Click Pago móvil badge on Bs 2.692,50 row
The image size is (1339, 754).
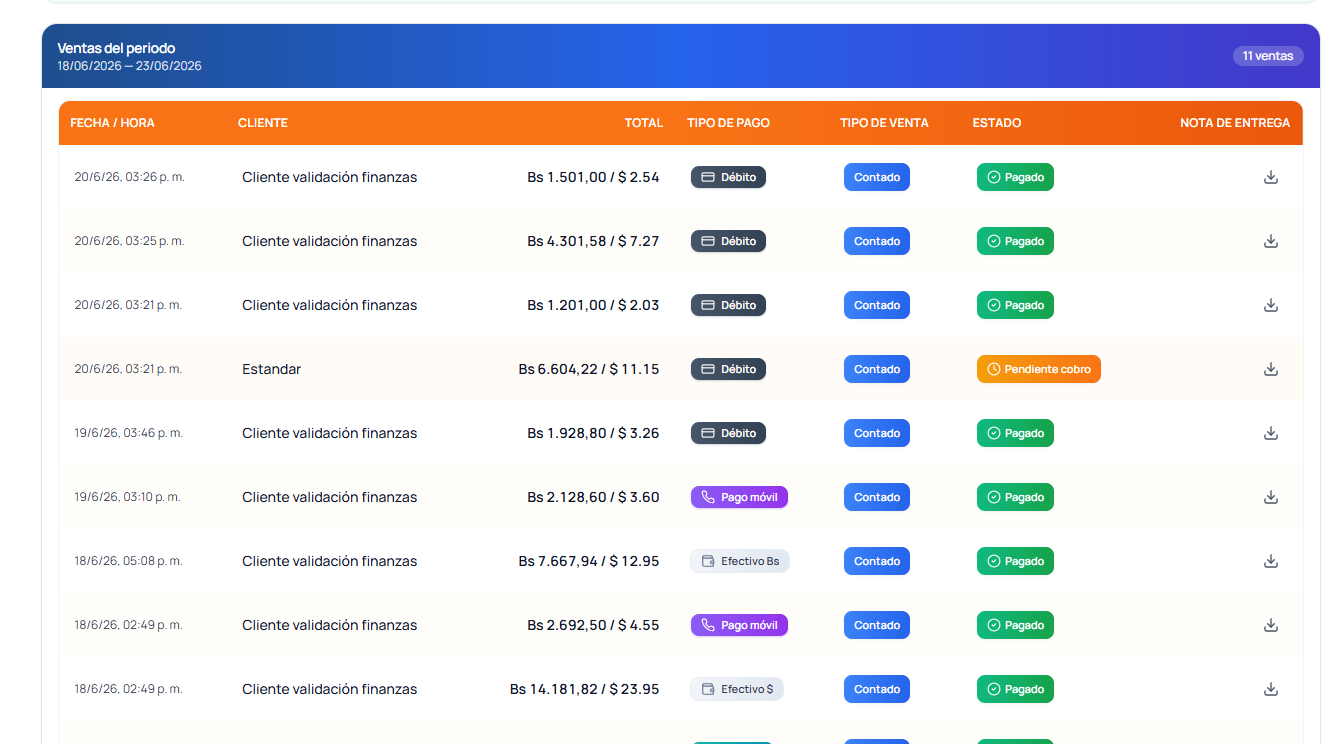(739, 625)
